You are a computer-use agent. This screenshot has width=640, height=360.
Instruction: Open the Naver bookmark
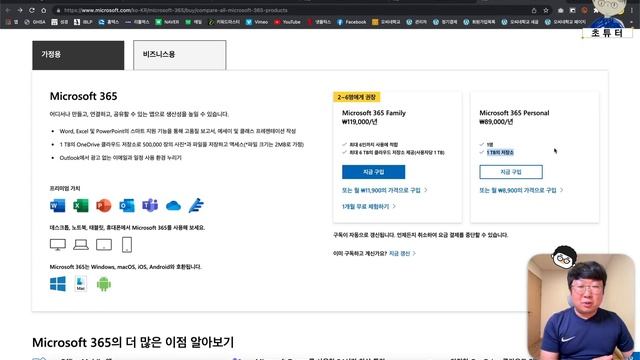pos(167,22)
